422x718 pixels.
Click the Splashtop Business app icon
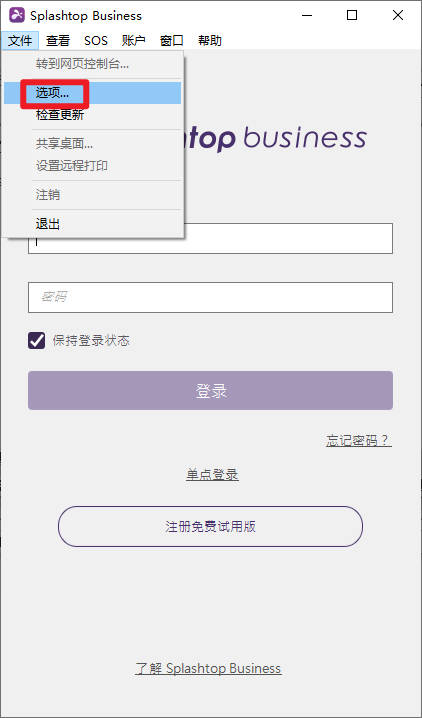tap(17, 16)
